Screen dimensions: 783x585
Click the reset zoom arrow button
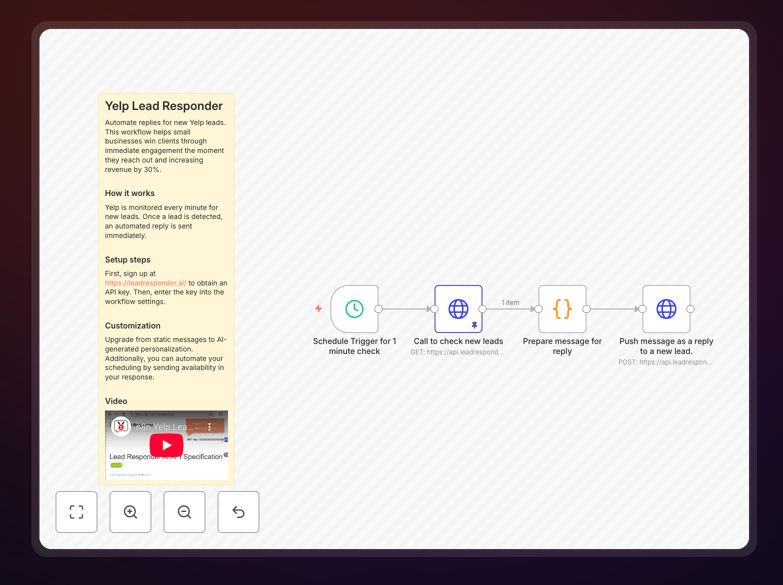click(x=238, y=512)
